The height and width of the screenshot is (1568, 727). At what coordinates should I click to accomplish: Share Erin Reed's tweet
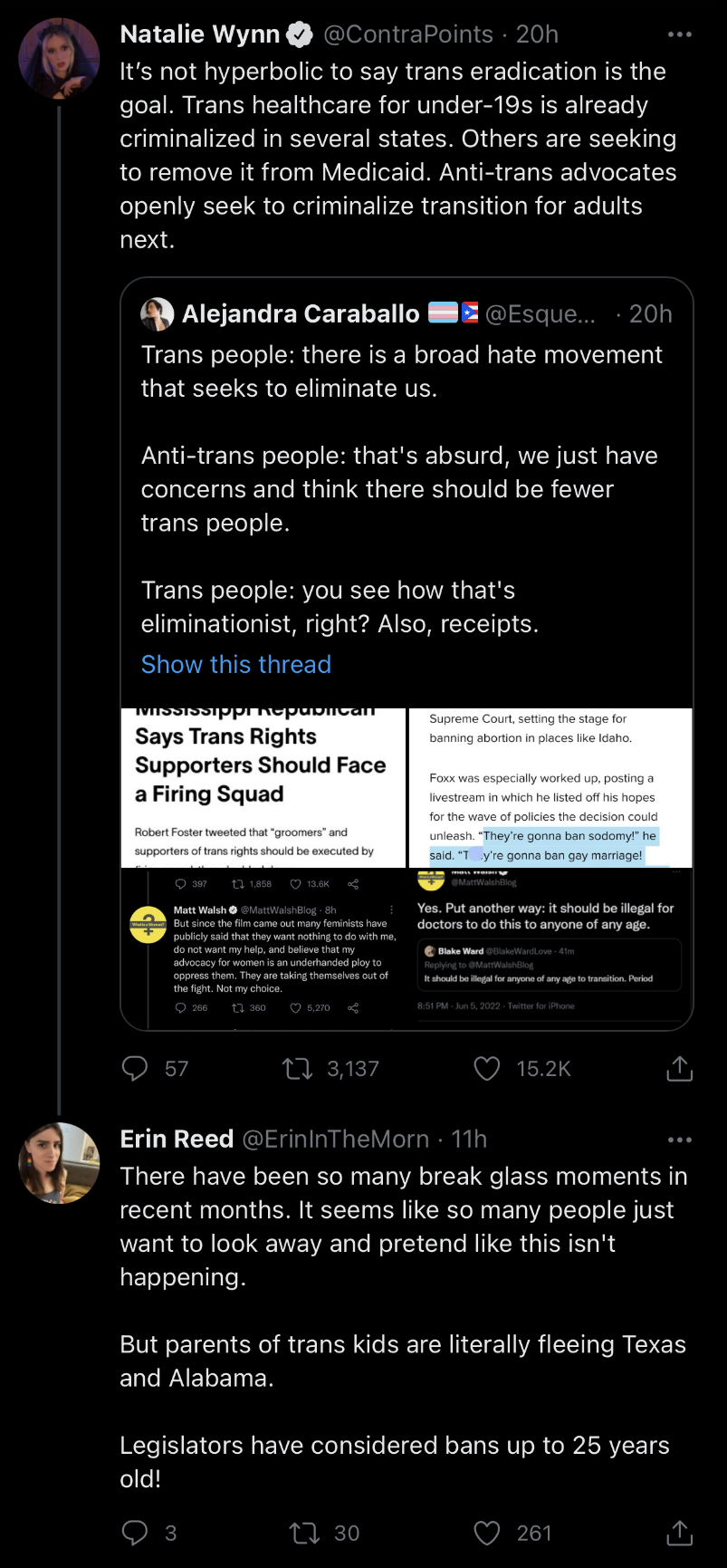pyautogui.click(x=679, y=1533)
